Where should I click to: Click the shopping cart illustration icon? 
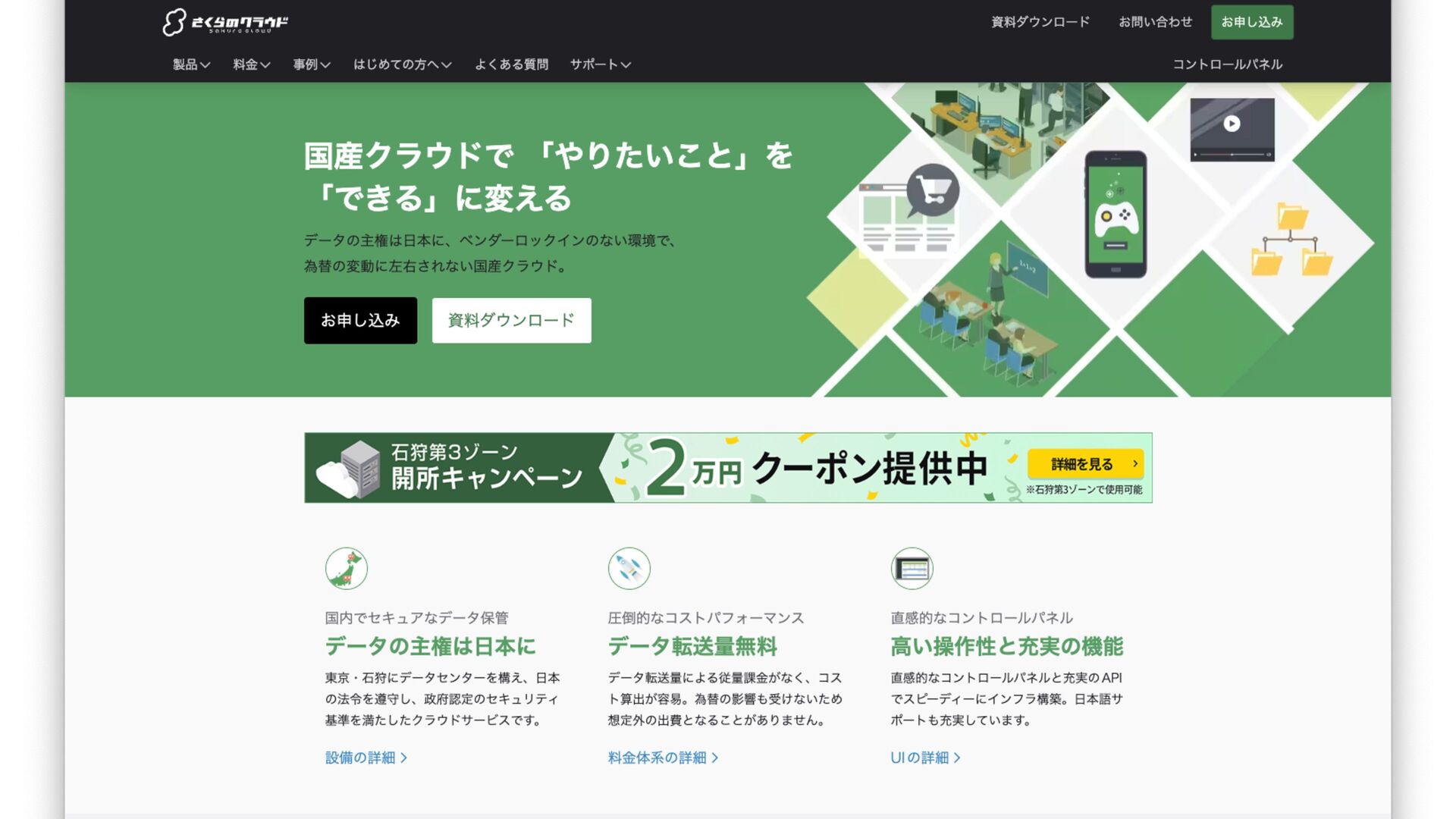[932, 190]
